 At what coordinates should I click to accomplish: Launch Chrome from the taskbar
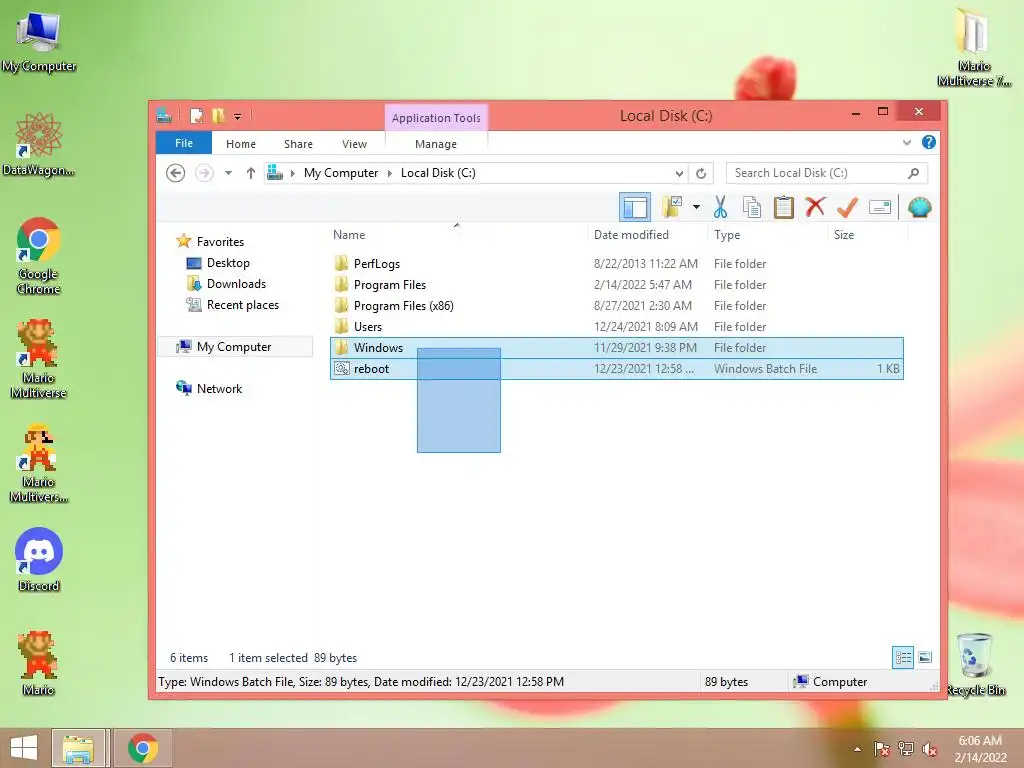click(142, 748)
